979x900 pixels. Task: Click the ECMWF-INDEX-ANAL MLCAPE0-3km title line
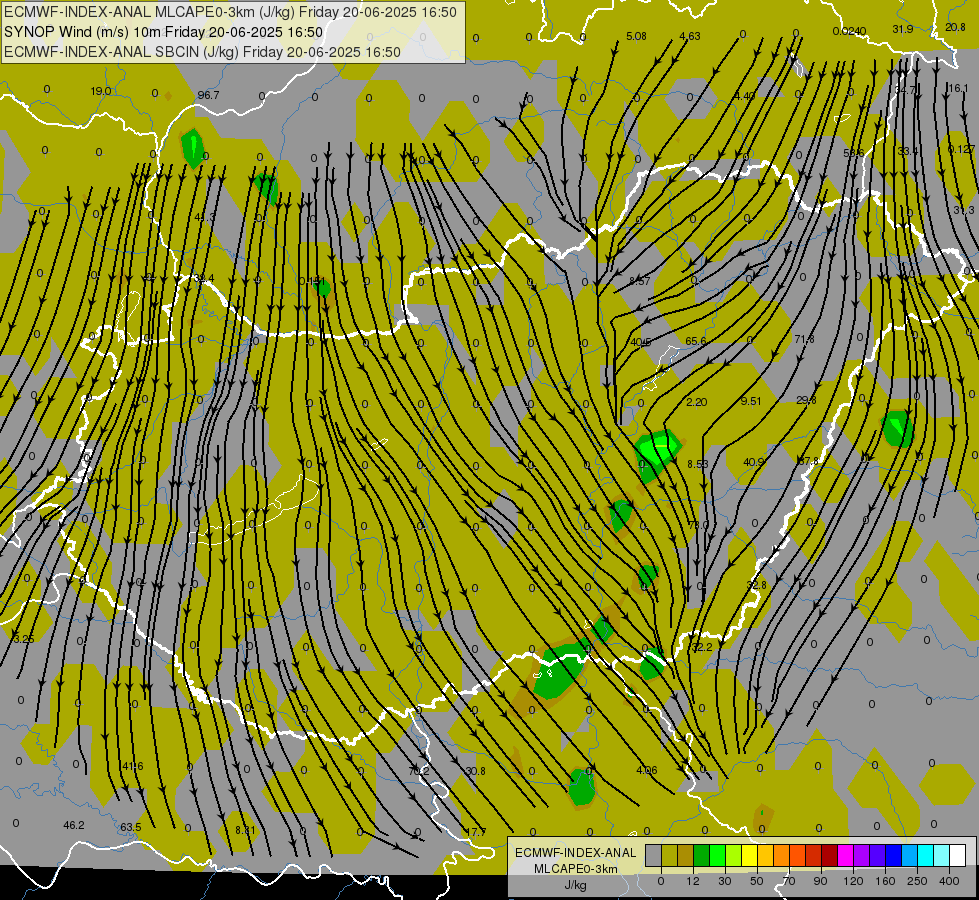[230, 12]
